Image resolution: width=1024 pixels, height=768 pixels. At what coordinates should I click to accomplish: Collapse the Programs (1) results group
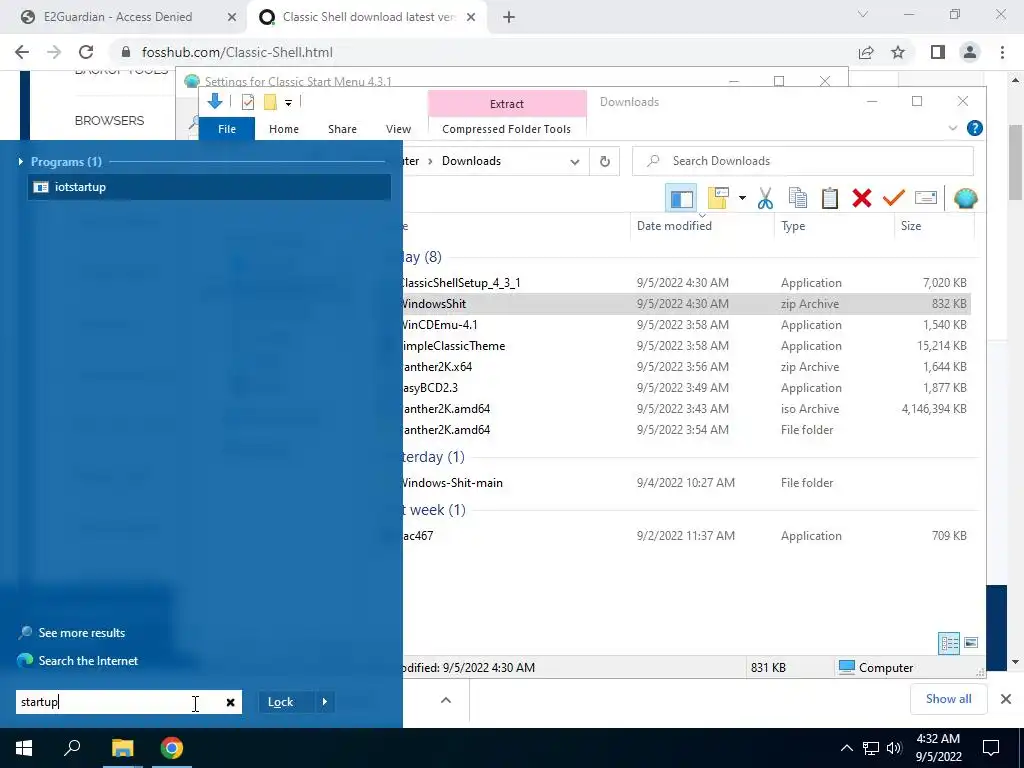[21, 161]
